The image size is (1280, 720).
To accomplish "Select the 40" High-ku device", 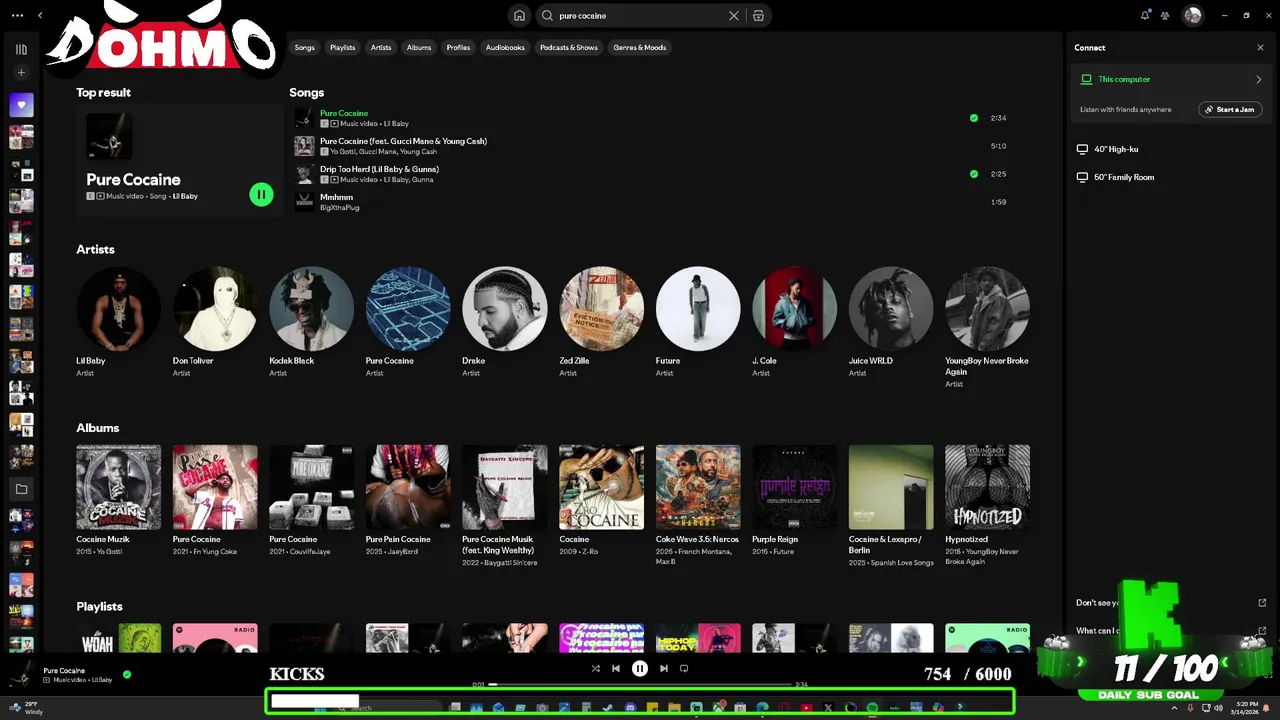I will pos(1116,149).
